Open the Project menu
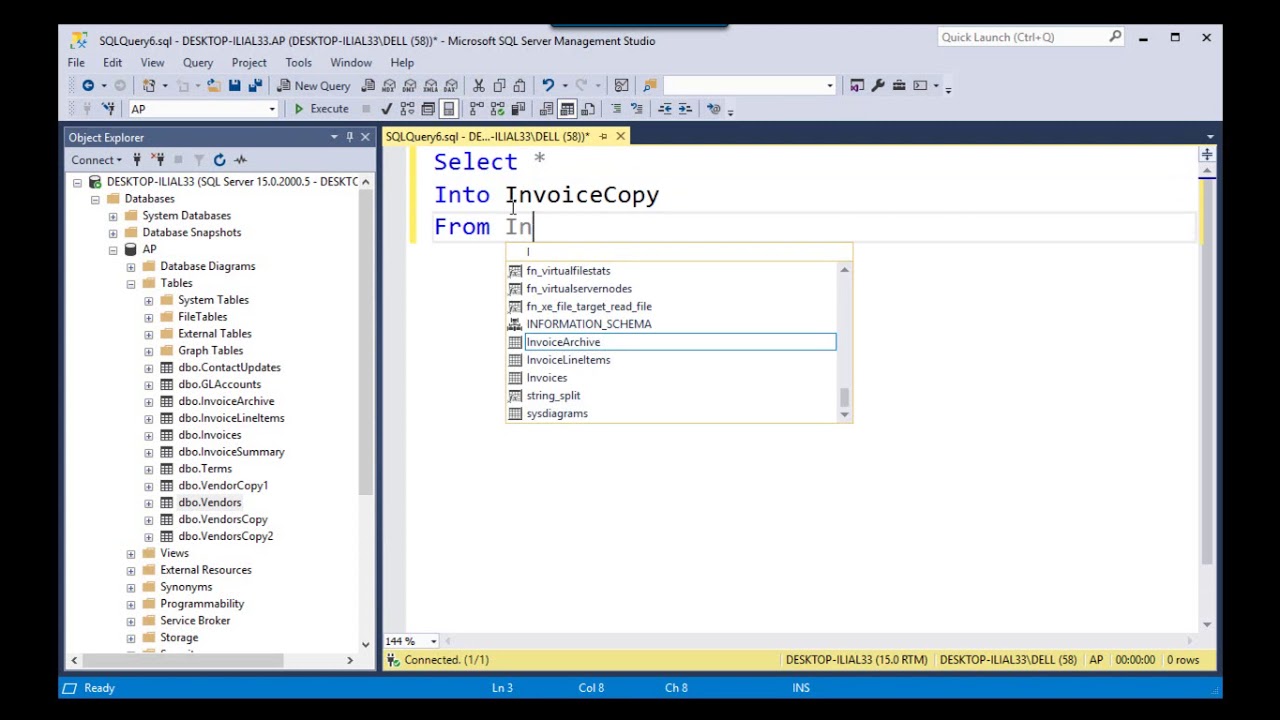1280x720 pixels. tap(249, 62)
